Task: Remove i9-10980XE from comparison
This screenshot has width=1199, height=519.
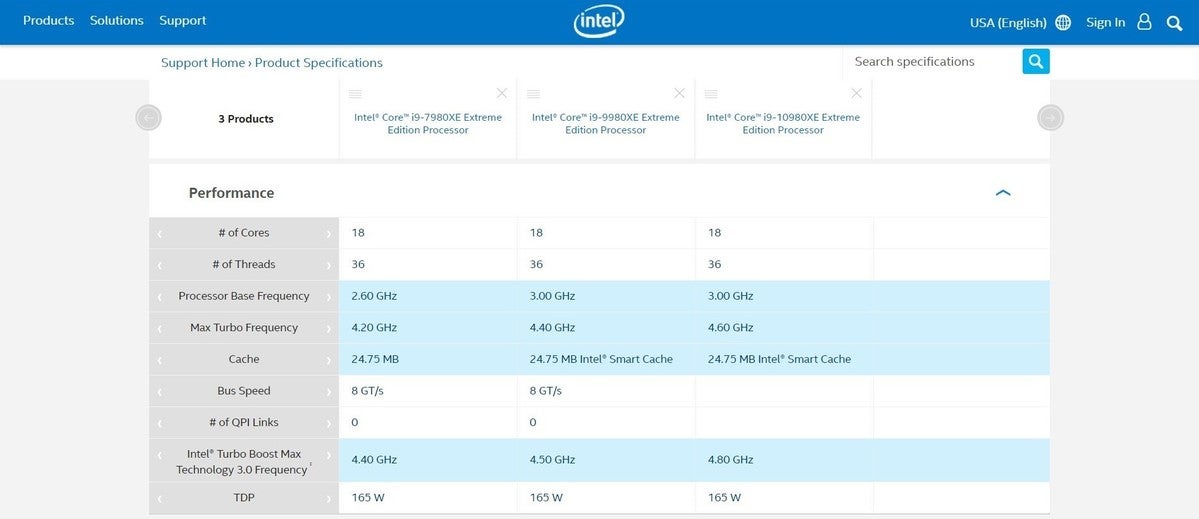Action: pos(856,93)
